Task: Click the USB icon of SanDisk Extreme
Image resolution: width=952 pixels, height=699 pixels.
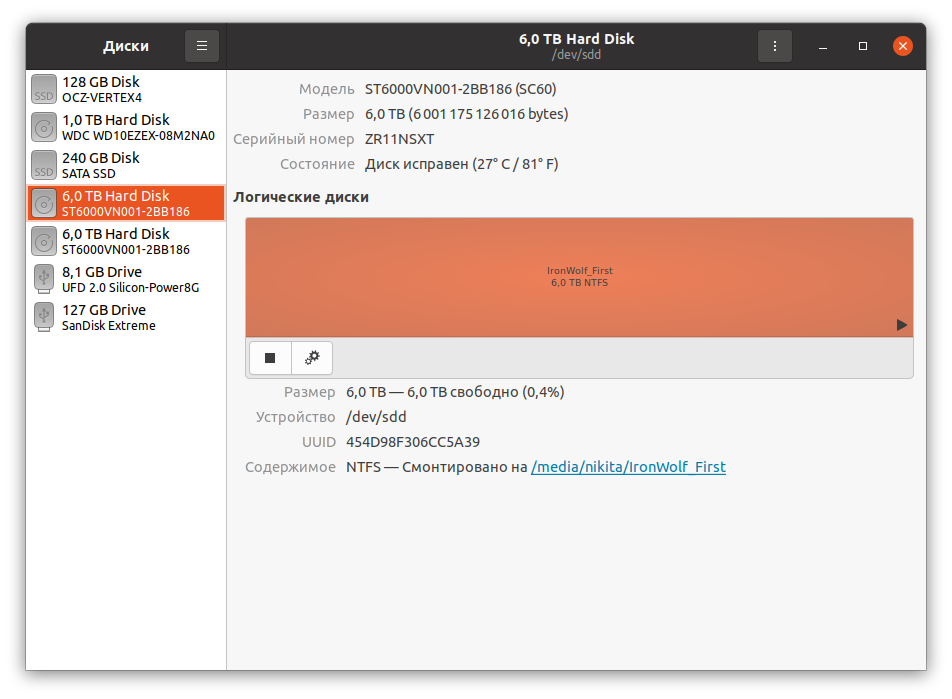Action: coord(44,318)
